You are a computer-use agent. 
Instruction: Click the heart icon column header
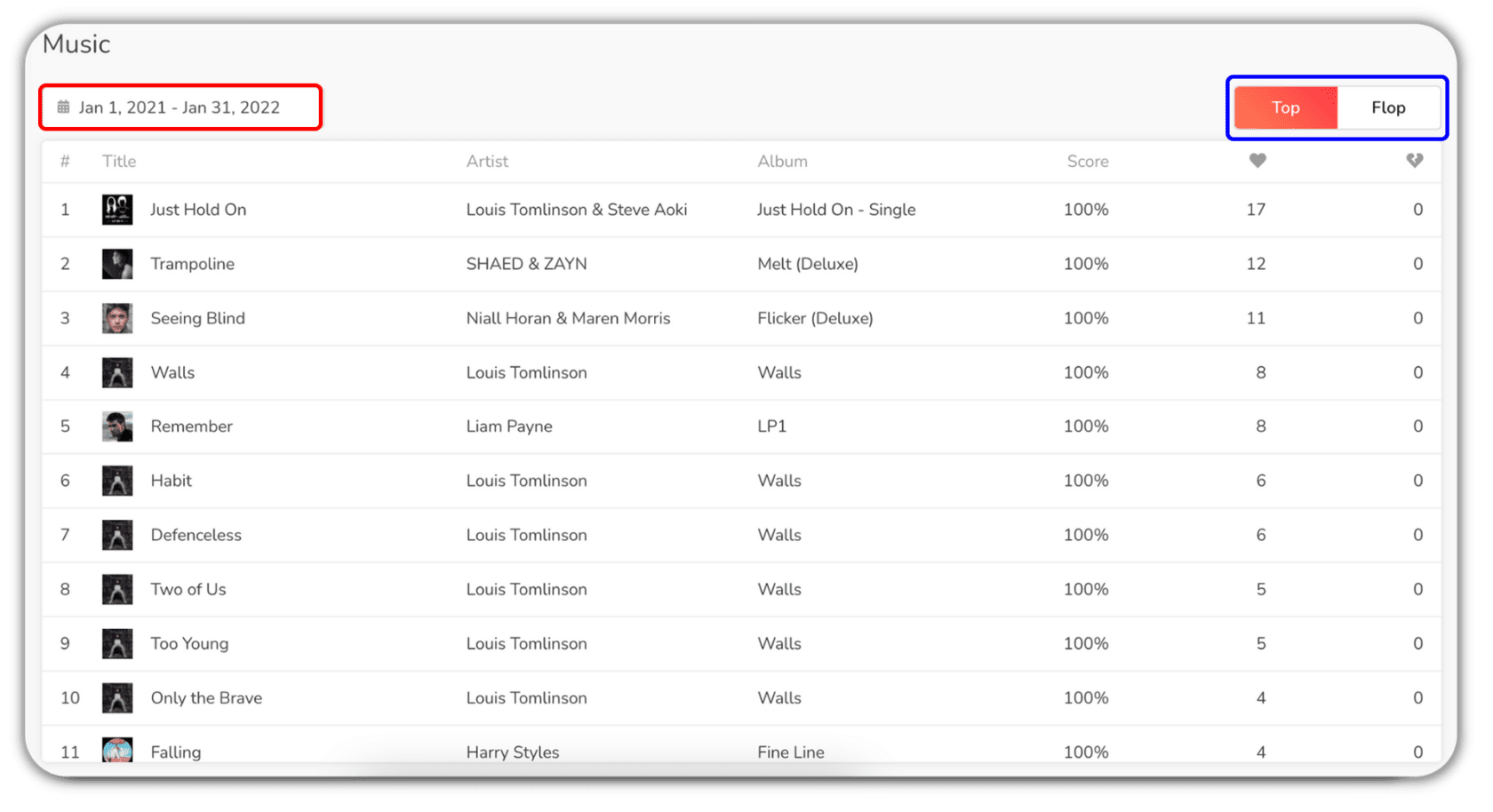tap(1257, 161)
